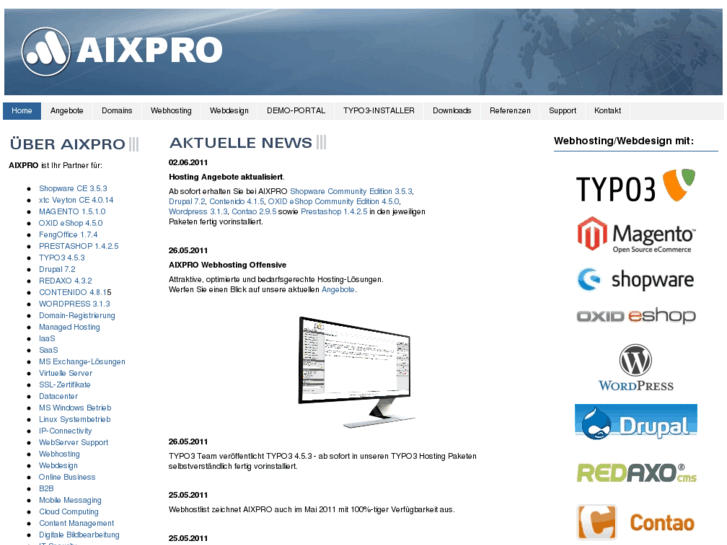The image size is (727, 545).
Task: Open the TYPO3 logo
Action: [x=636, y=186]
